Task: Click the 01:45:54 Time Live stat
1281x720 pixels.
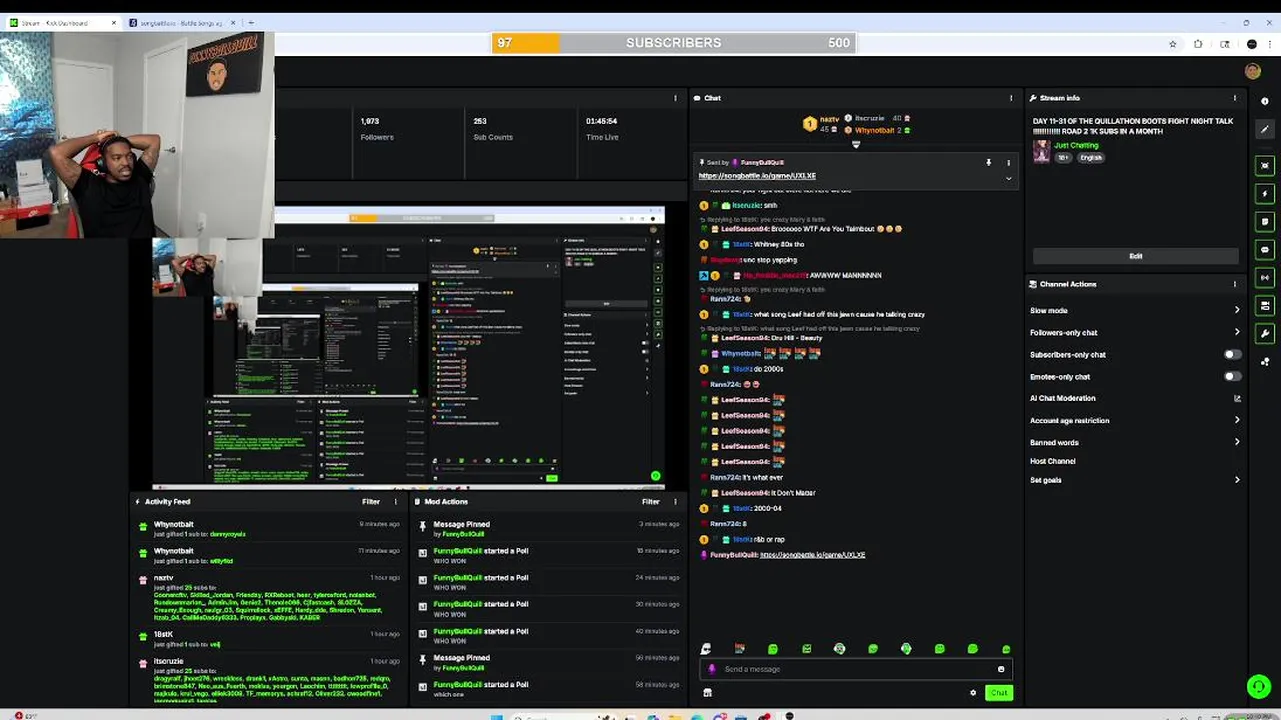Action: (602, 128)
